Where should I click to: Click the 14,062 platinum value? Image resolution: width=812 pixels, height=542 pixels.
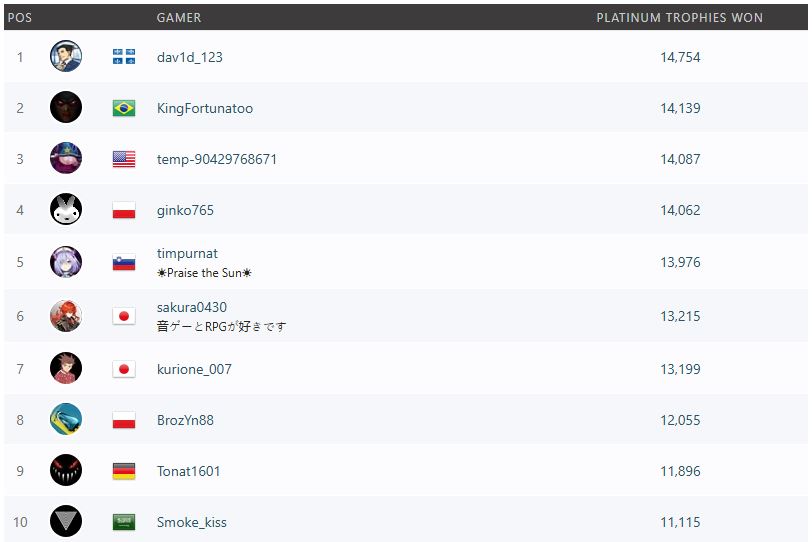pyautogui.click(x=680, y=210)
